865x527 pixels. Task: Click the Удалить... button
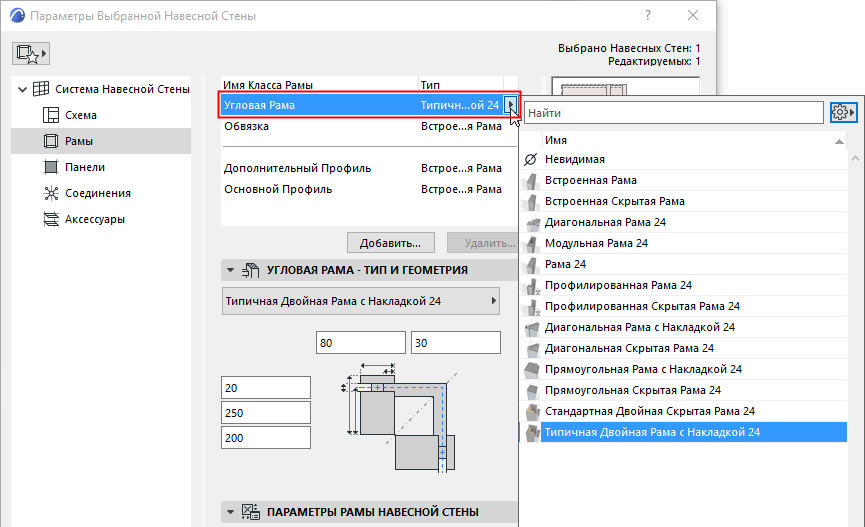click(x=483, y=243)
